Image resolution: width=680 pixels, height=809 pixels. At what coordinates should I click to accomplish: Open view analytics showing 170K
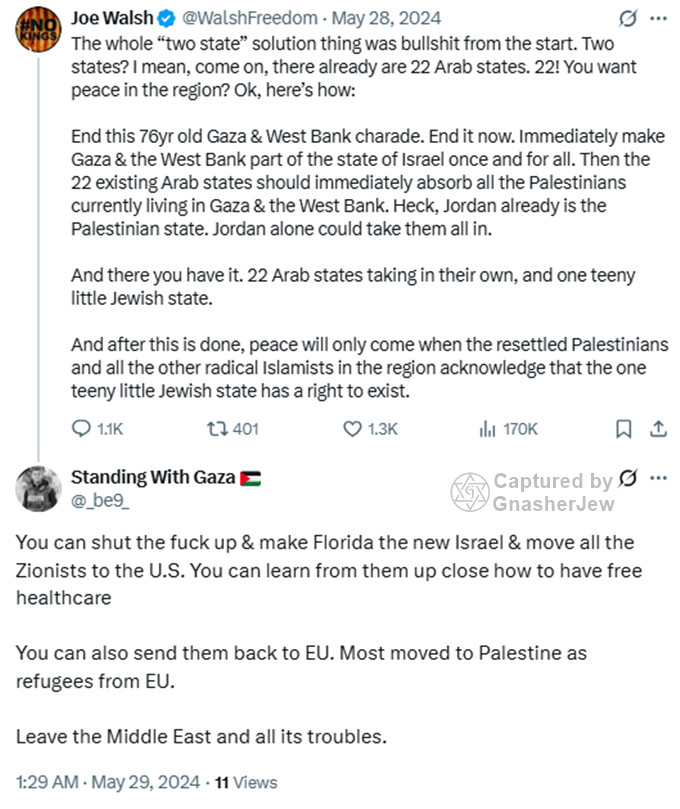pyautogui.click(x=488, y=428)
